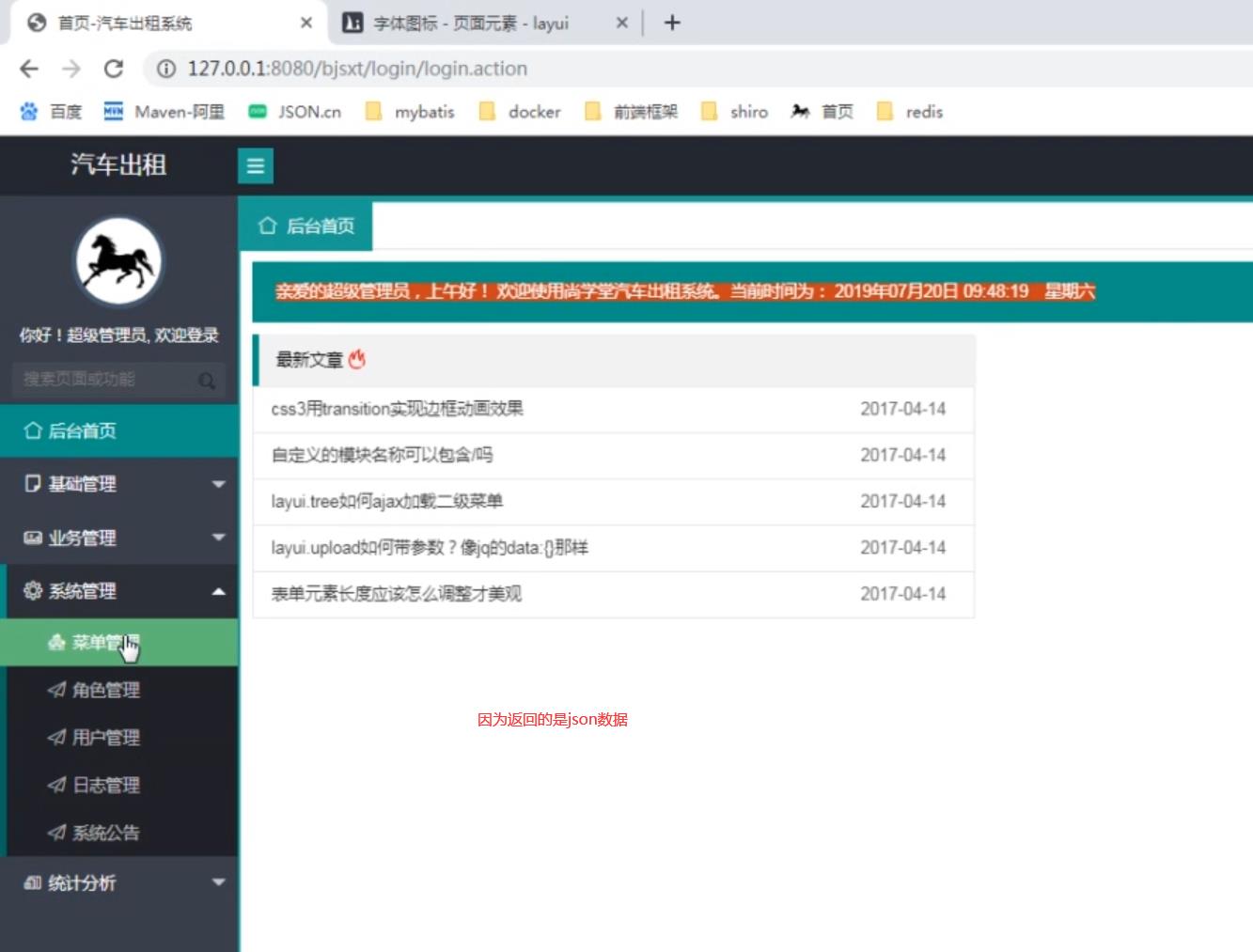Open a new browser tab with plus icon
This screenshot has height=952, width=1253.
pyautogui.click(x=672, y=23)
